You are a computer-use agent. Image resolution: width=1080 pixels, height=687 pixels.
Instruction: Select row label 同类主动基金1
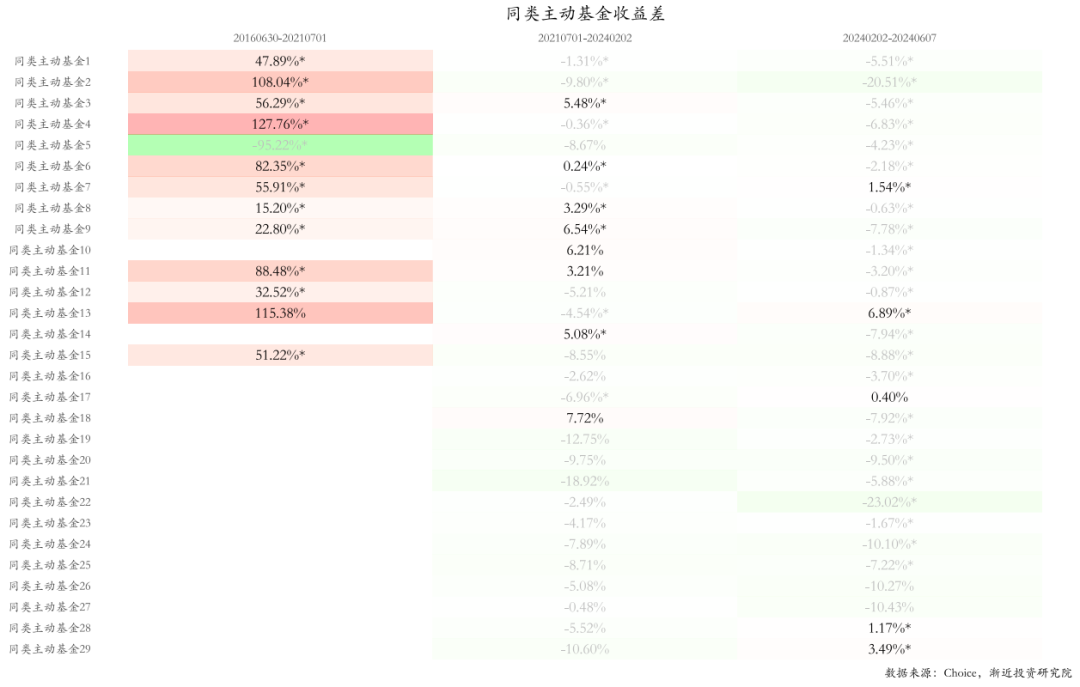point(52,61)
